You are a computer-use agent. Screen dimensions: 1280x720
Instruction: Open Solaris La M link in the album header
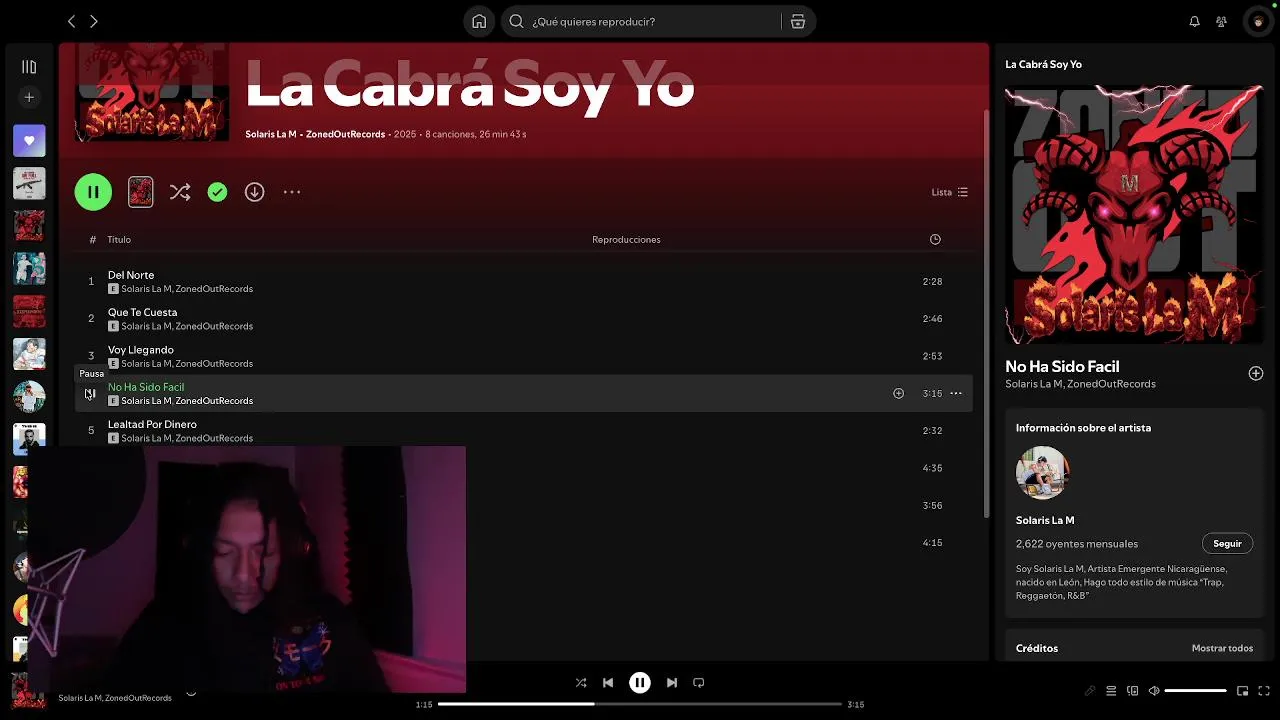point(271,134)
